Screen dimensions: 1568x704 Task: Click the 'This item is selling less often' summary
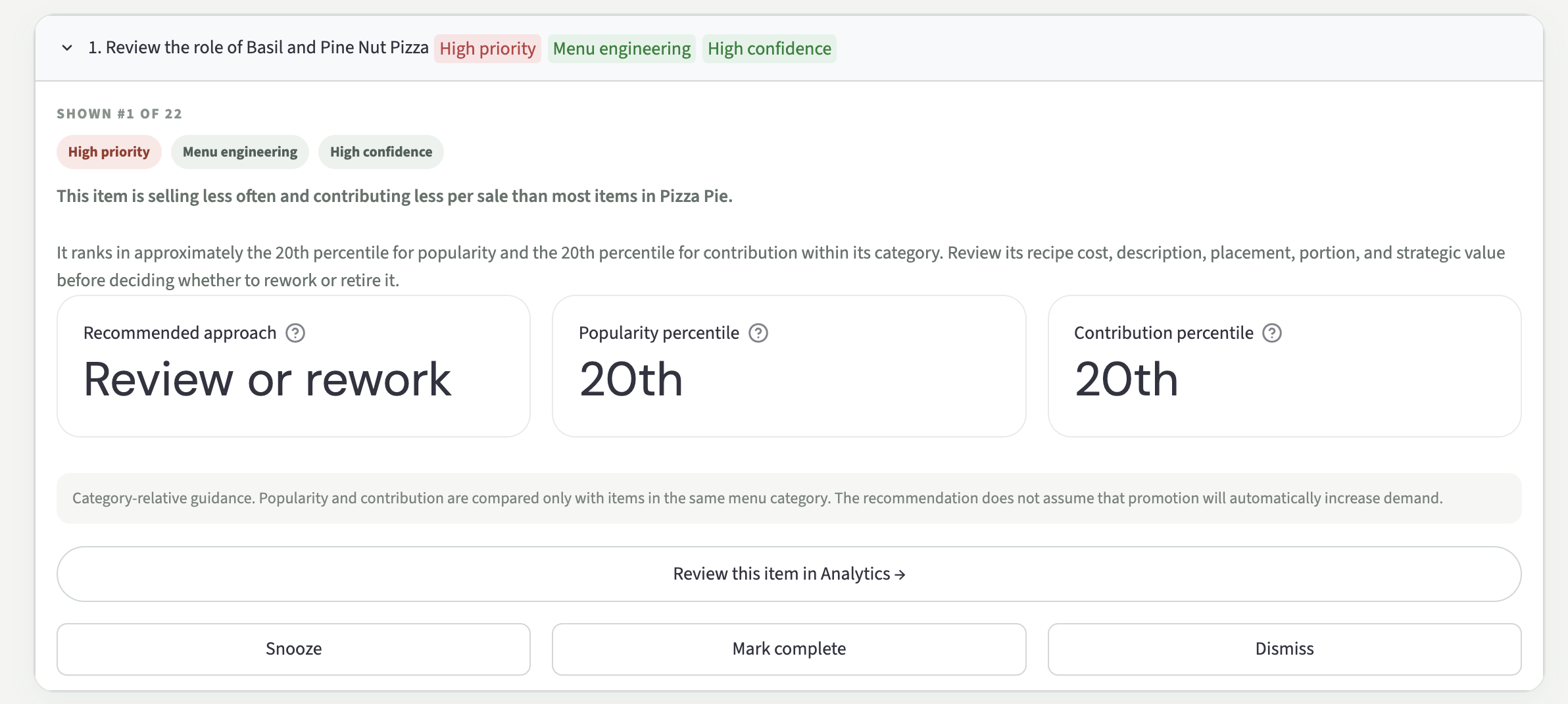395,196
